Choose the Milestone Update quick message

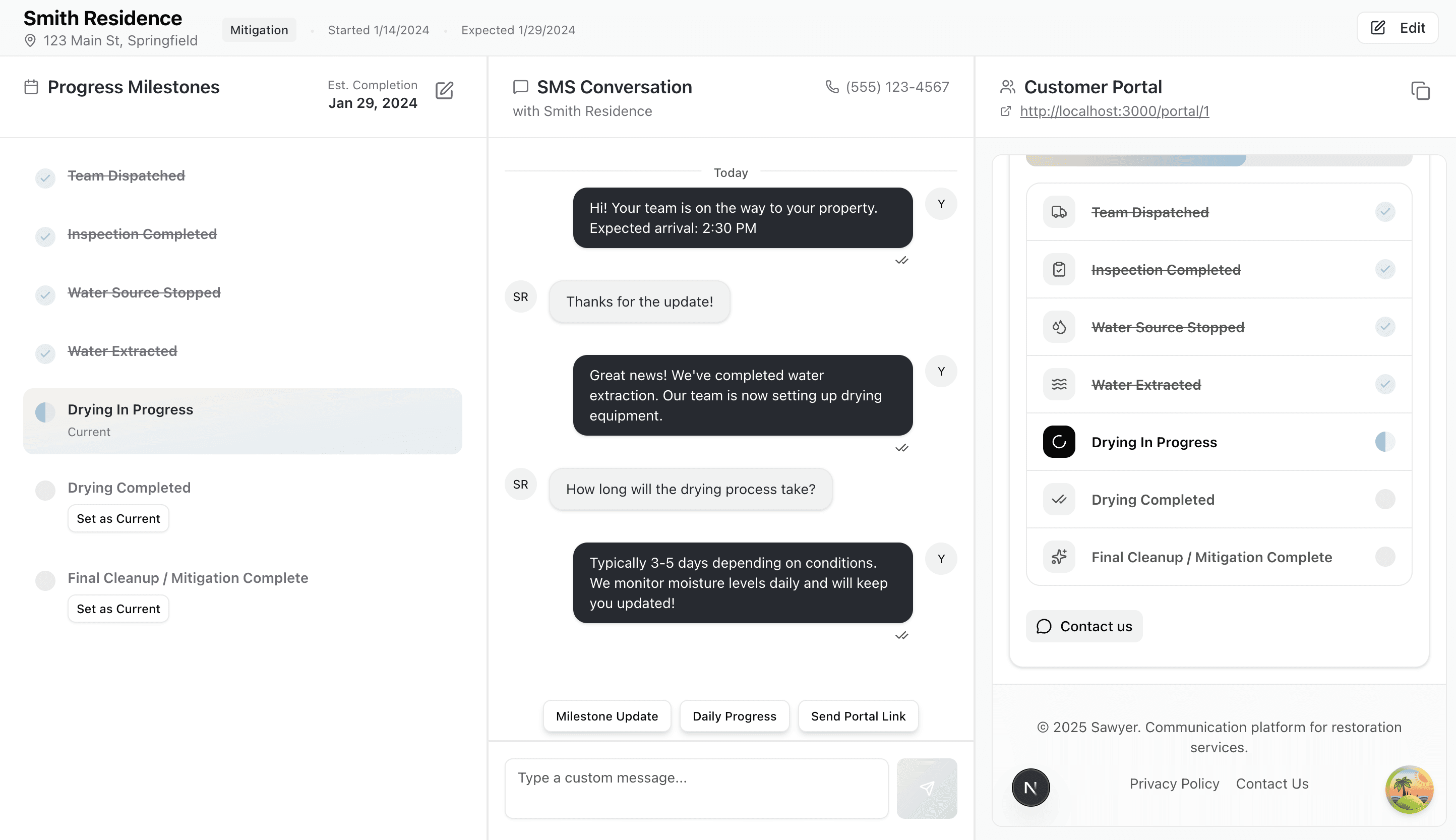[x=607, y=716]
